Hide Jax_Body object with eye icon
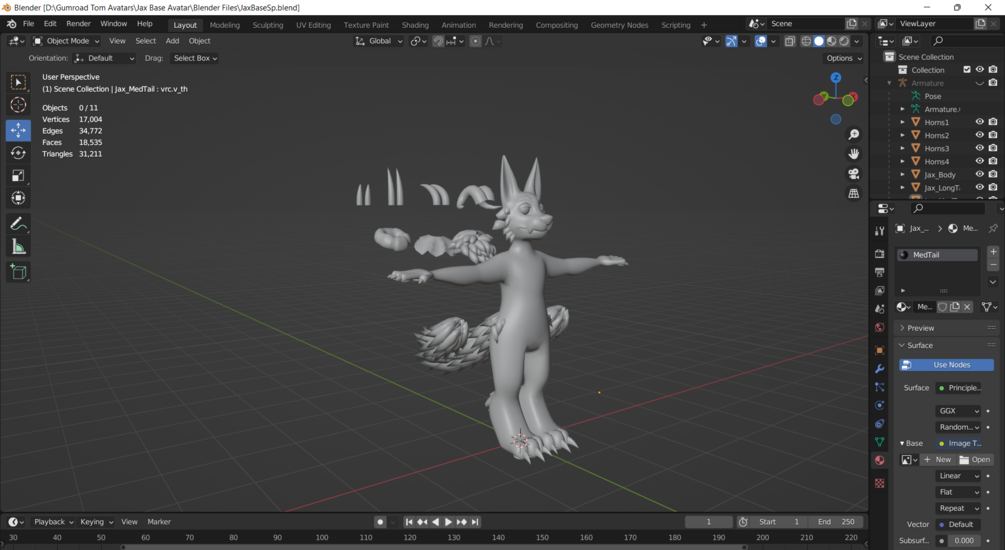The width and height of the screenshot is (1005, 550). coord(979,174)
